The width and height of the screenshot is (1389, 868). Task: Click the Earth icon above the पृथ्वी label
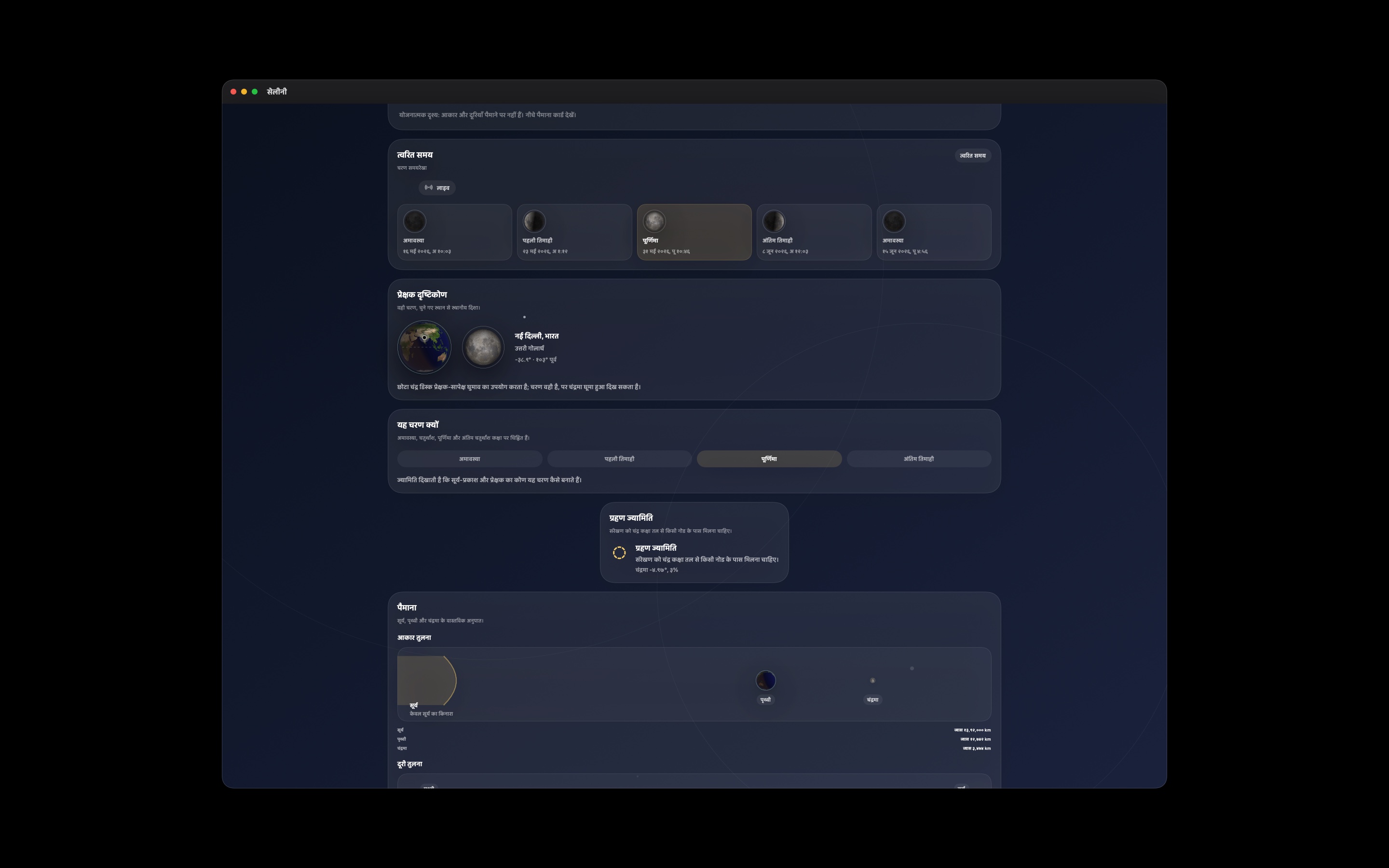pos(766,680)
